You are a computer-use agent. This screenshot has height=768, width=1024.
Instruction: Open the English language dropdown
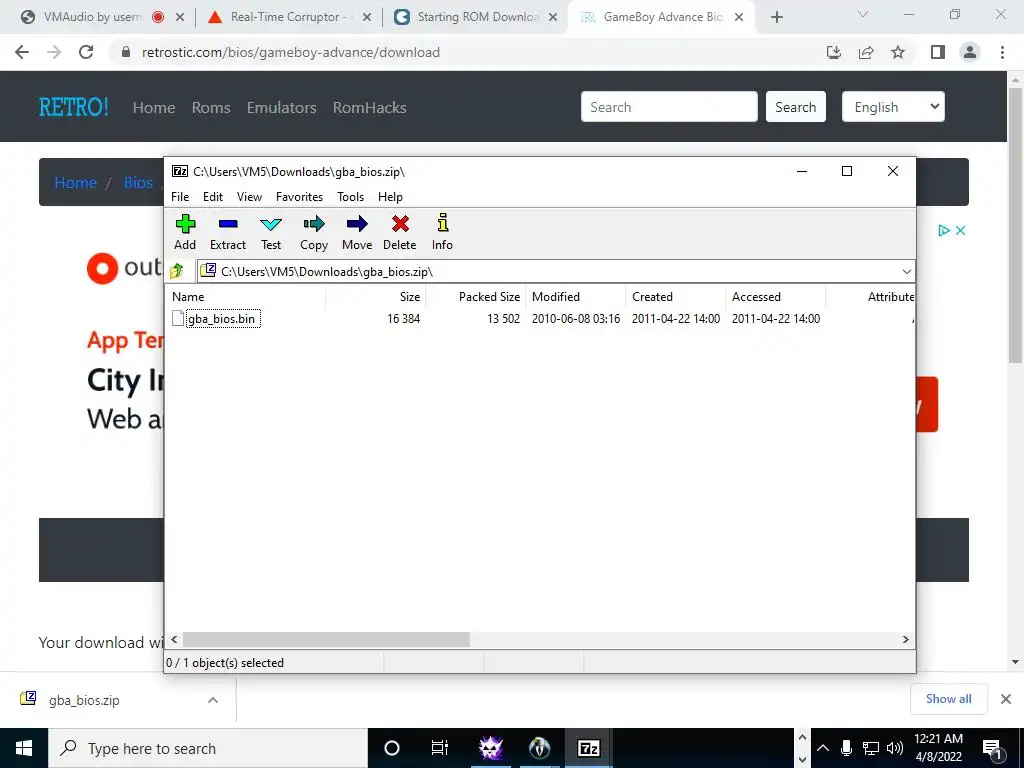893,106
